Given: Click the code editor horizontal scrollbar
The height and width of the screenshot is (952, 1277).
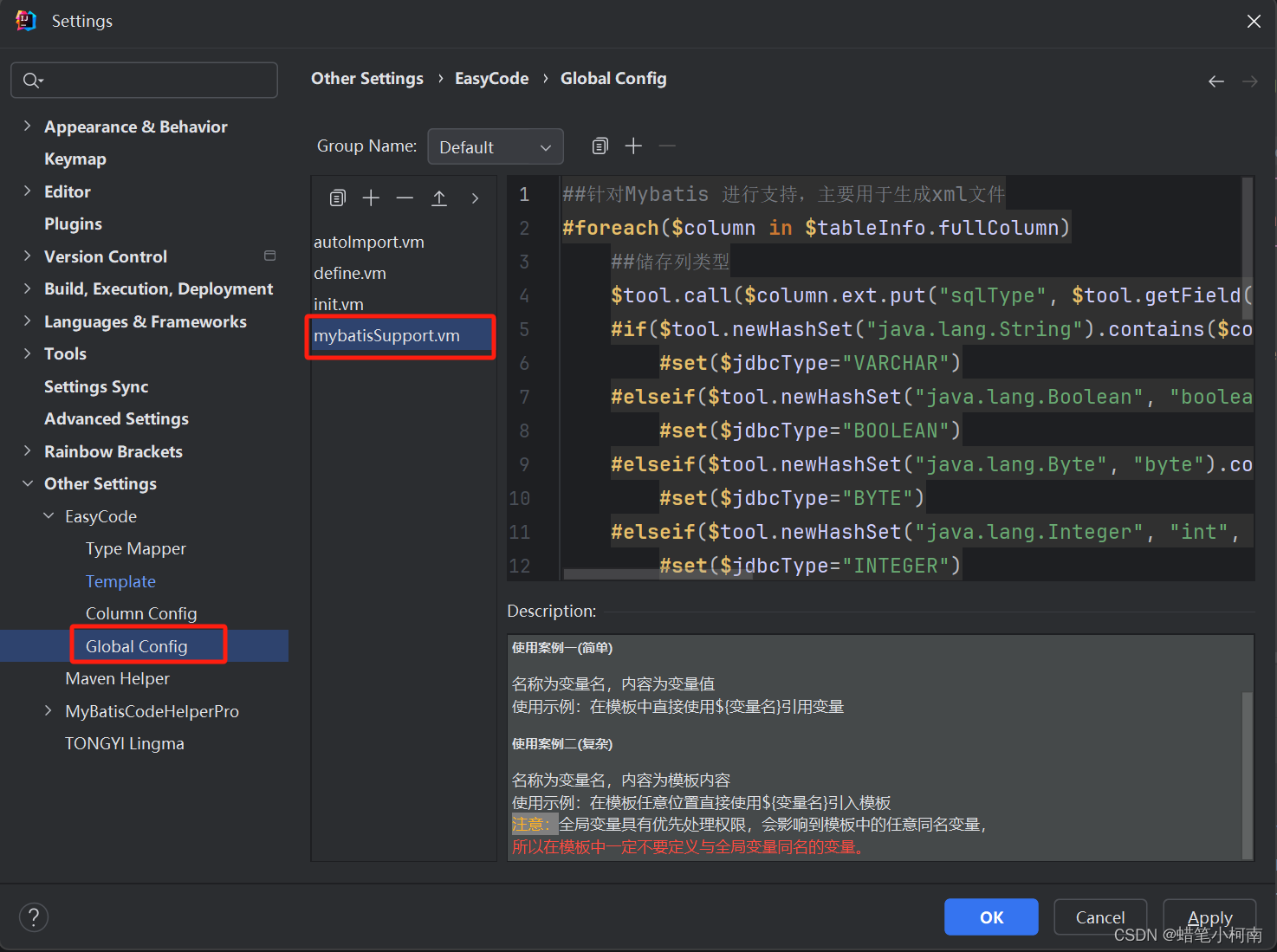Looking at the screenshot, I should 658,574.
